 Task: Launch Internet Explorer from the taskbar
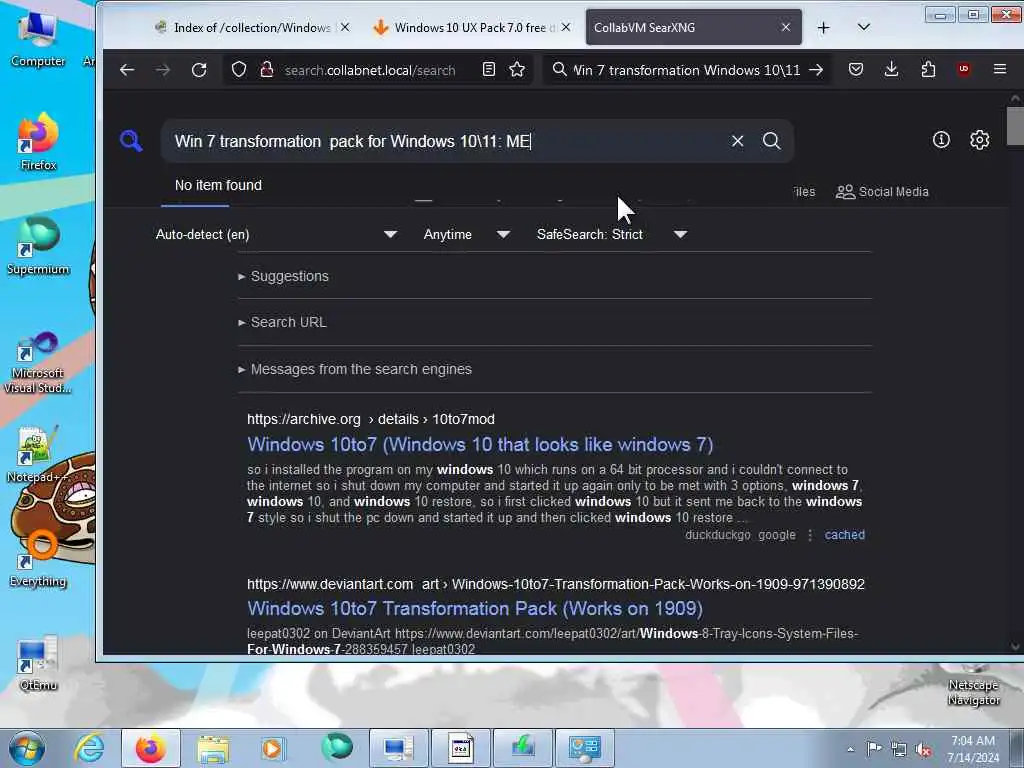[89, 748]
